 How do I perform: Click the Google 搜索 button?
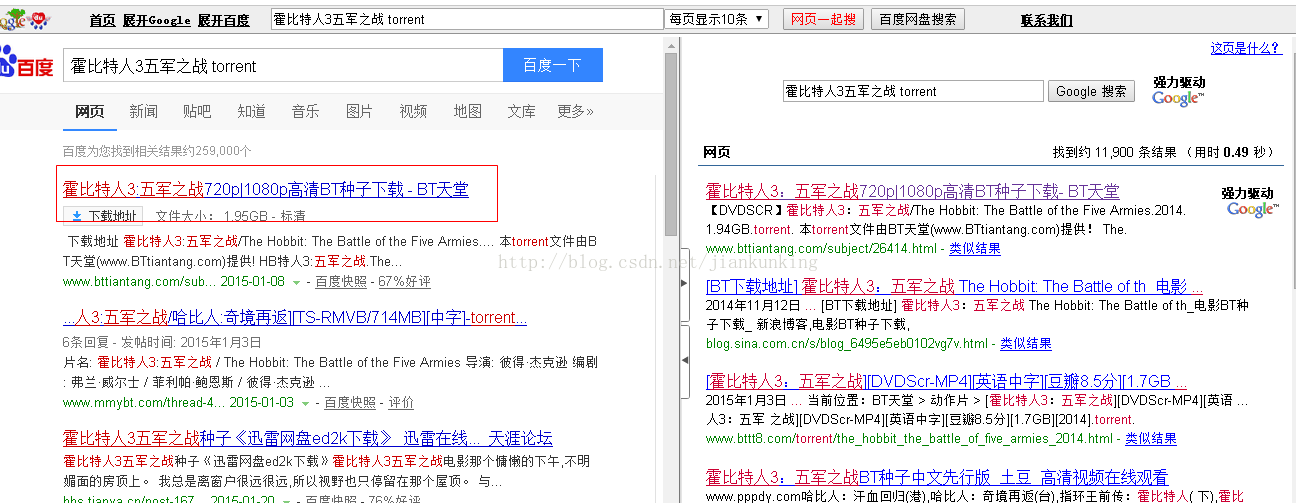click(1091, 91)
